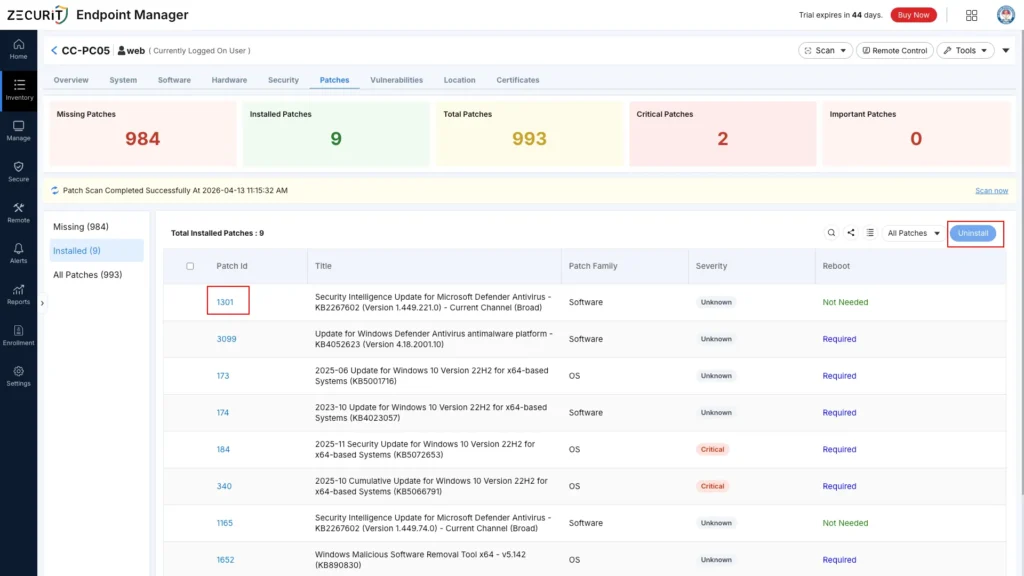Image resolution: width=1024 pixels, height=576 pixels.
Task: Open patch ID 1652
Action: 225,560
